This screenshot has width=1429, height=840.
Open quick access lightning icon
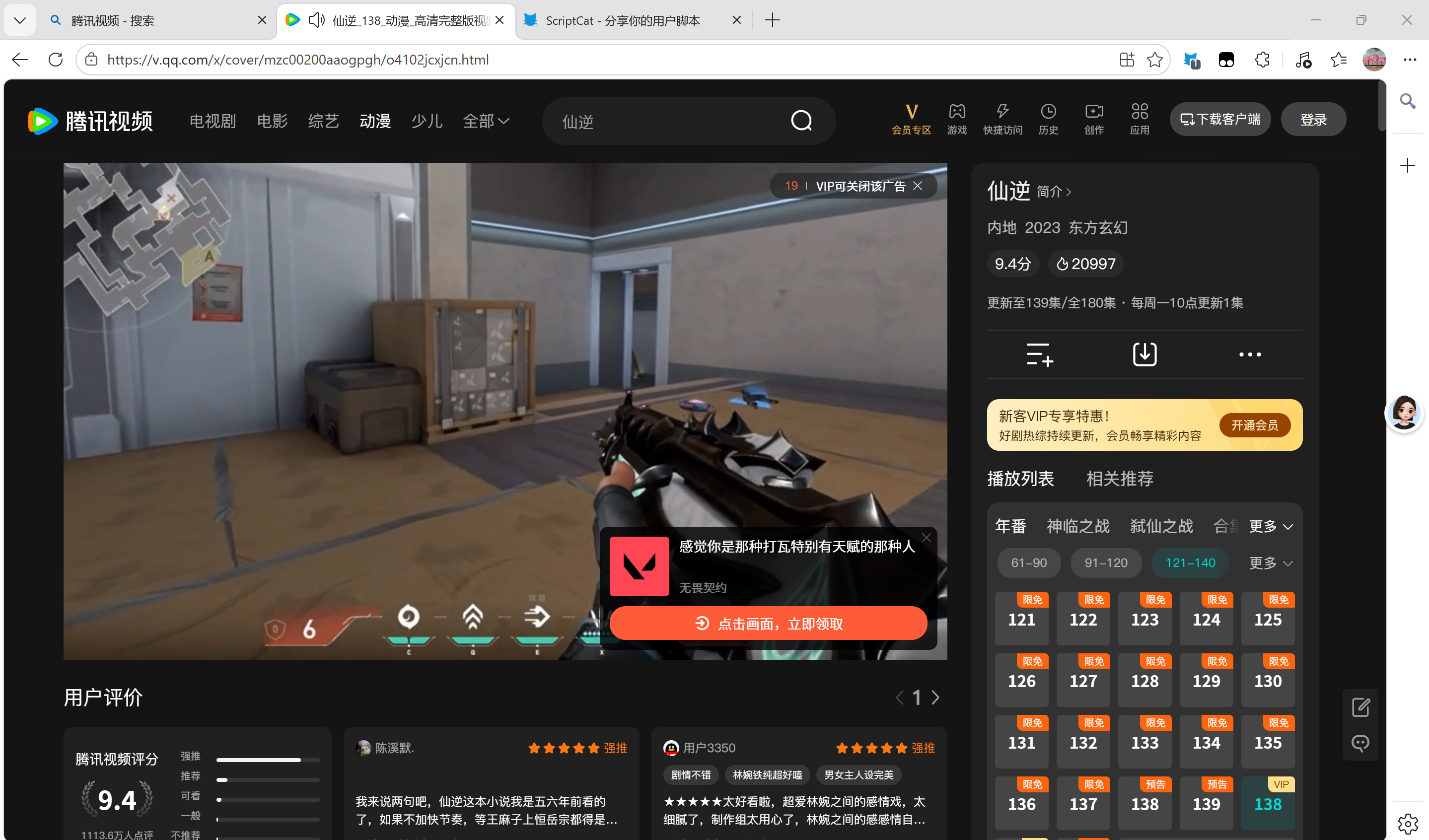pos(1002,119)
